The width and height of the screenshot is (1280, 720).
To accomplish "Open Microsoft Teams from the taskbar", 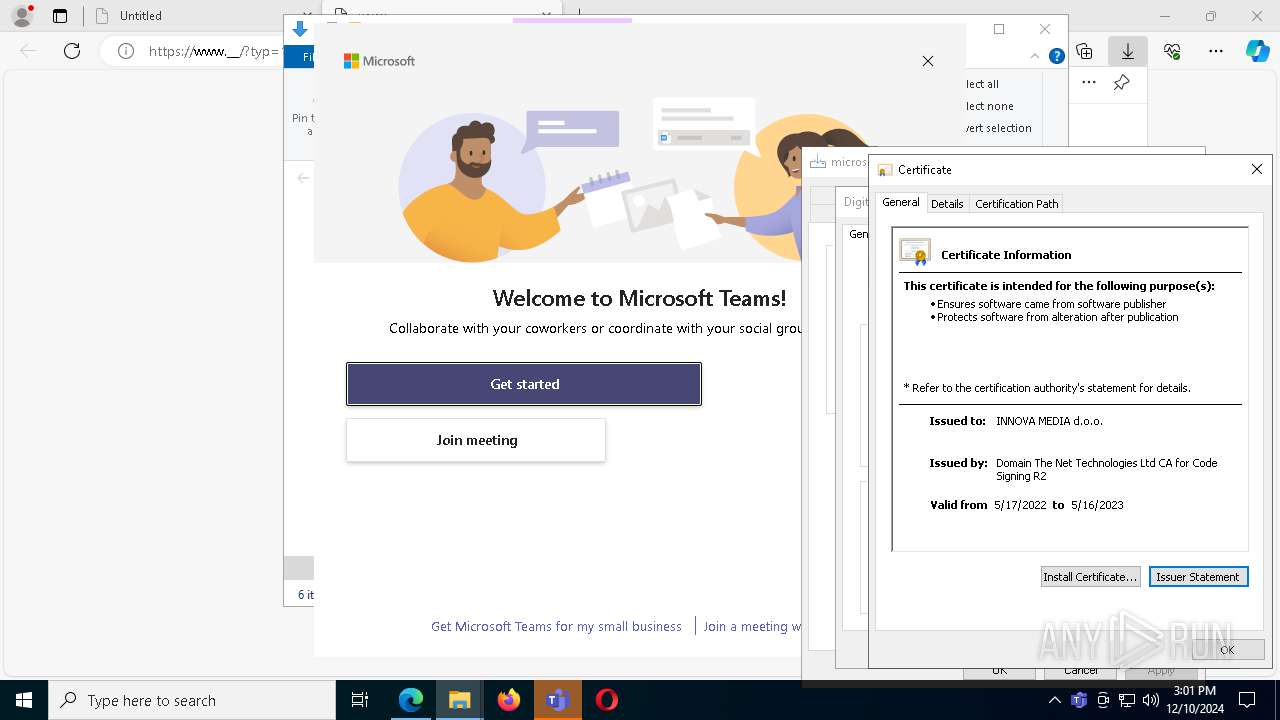I will click(557, 700).
